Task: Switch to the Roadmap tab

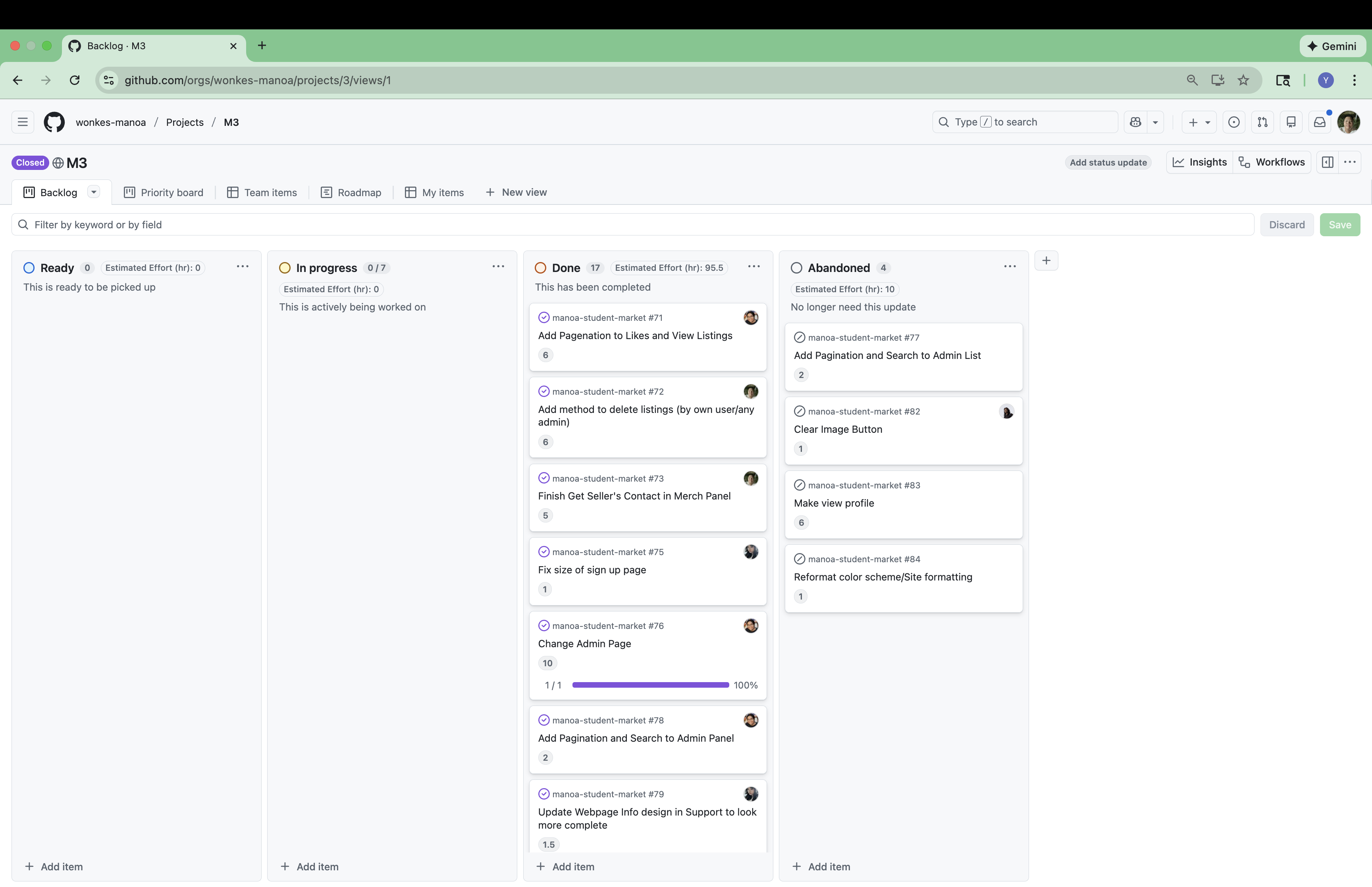Action: point(351,193)
